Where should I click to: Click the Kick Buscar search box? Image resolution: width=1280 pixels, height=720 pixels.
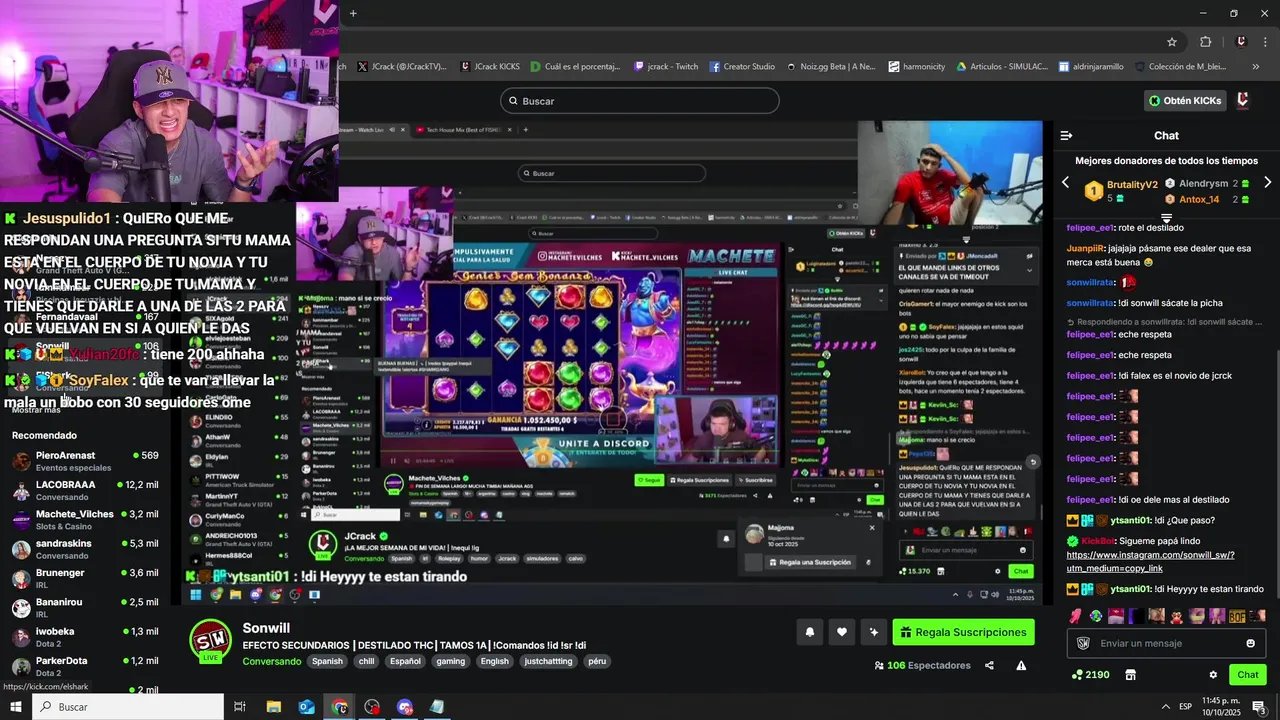click(x=640, y=101)
